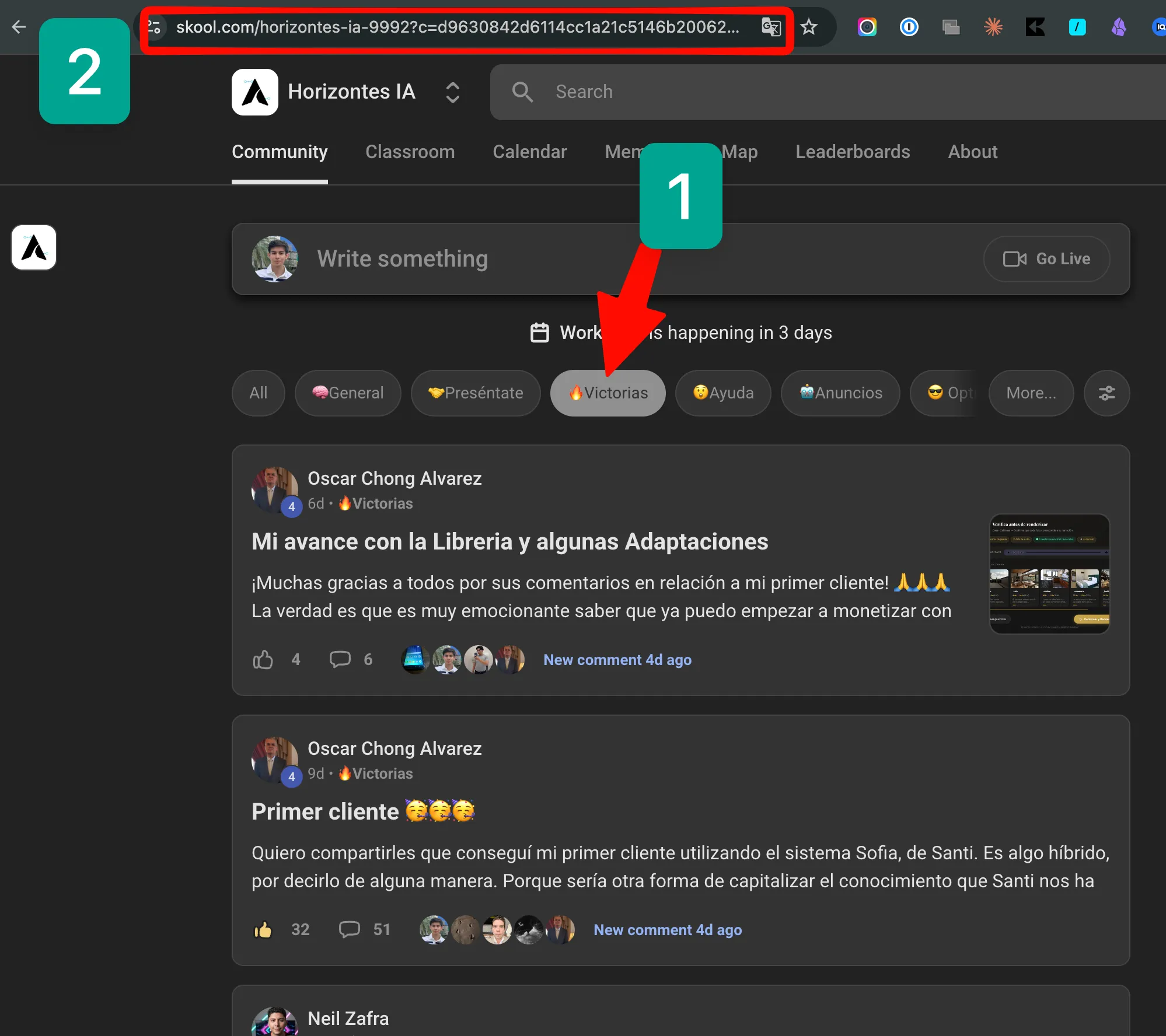Open the purple extension icon
Screen dimensions: 1166x1036
[1119, 27]
